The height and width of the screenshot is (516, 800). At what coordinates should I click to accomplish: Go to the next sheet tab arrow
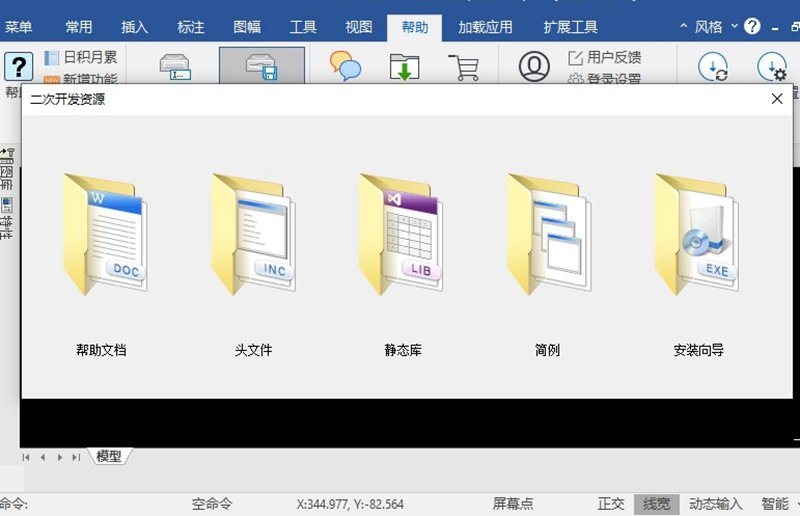[x=60, y=457]
